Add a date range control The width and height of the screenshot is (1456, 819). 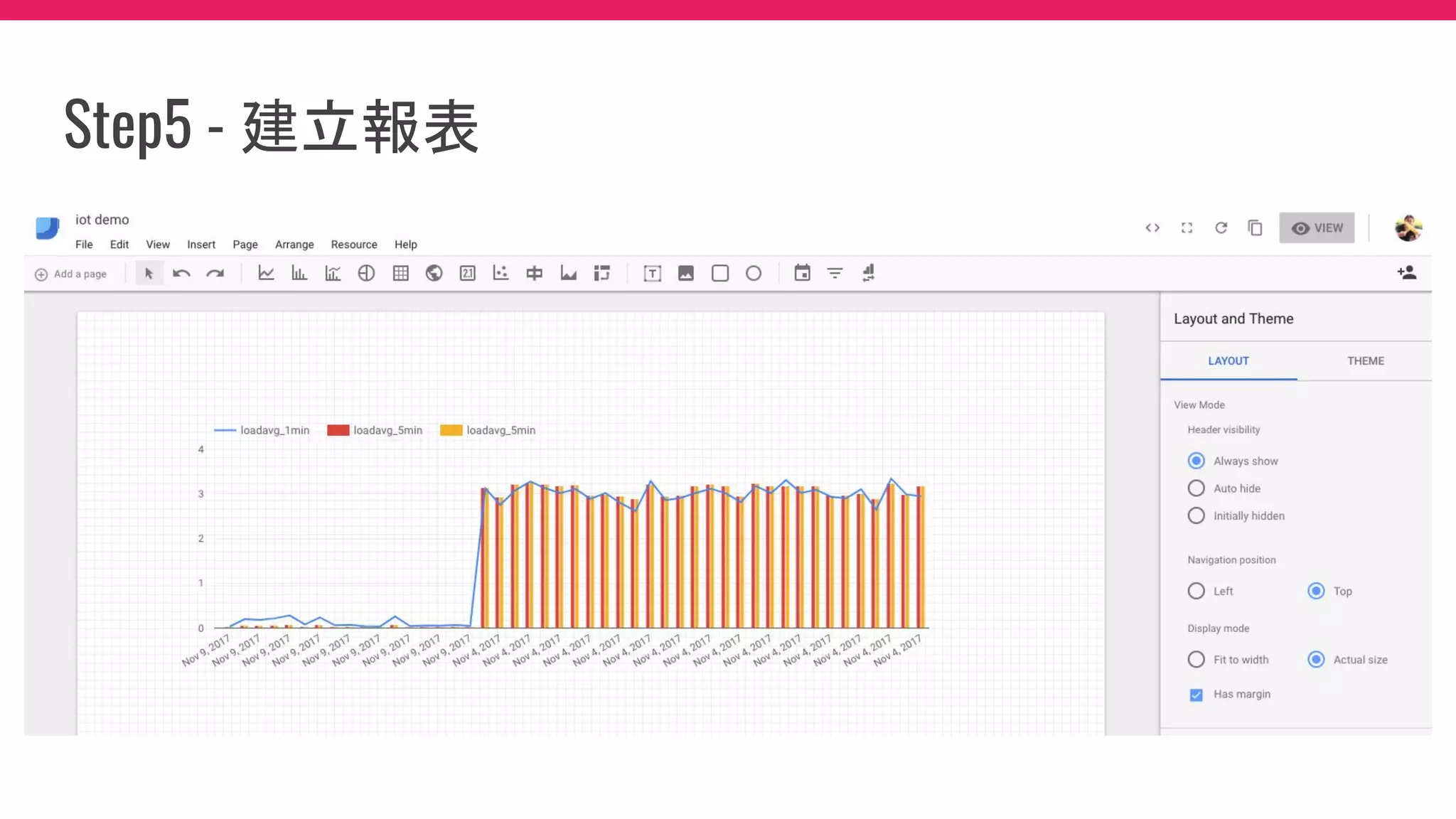point(802,273)
